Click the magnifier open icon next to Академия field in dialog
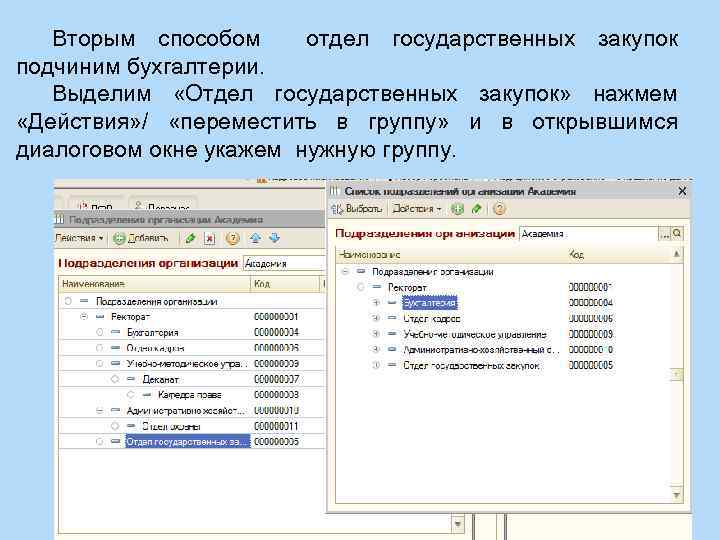Image resolution: width=720 pixels, height=540 pixels. click(x=677, y=234)
